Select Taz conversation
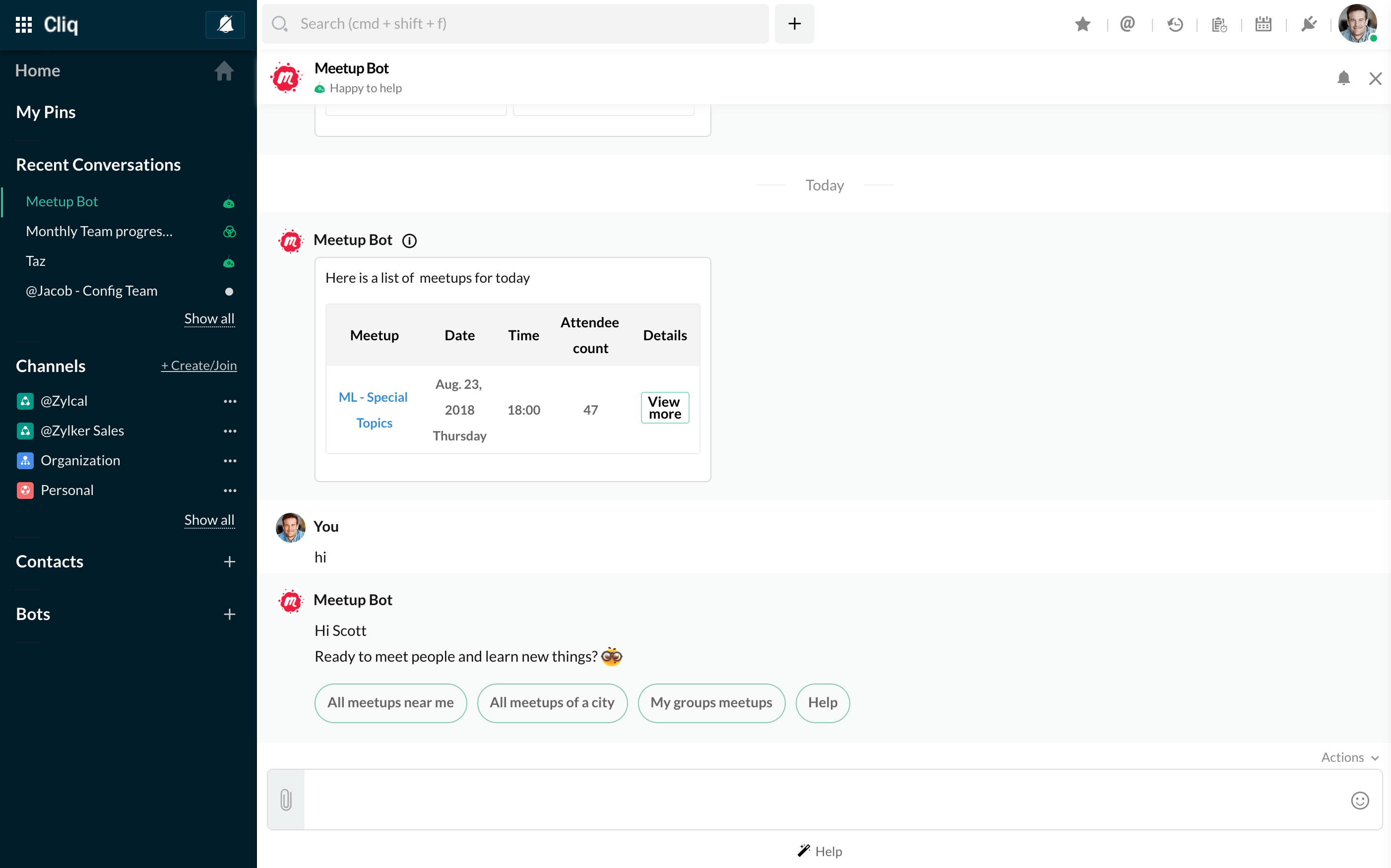 pos(36,261)
